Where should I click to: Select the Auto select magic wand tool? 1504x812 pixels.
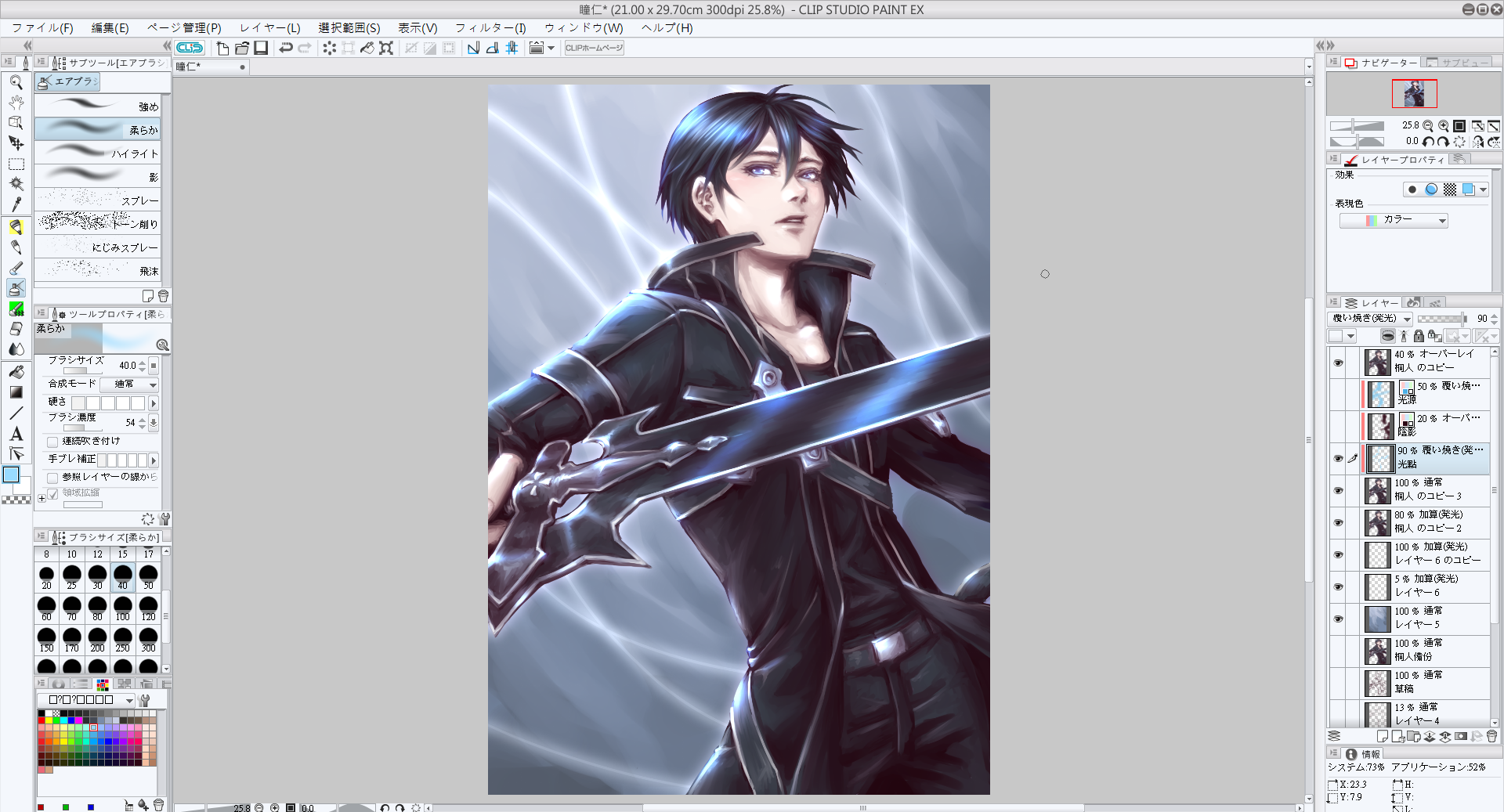coord(16,184)
